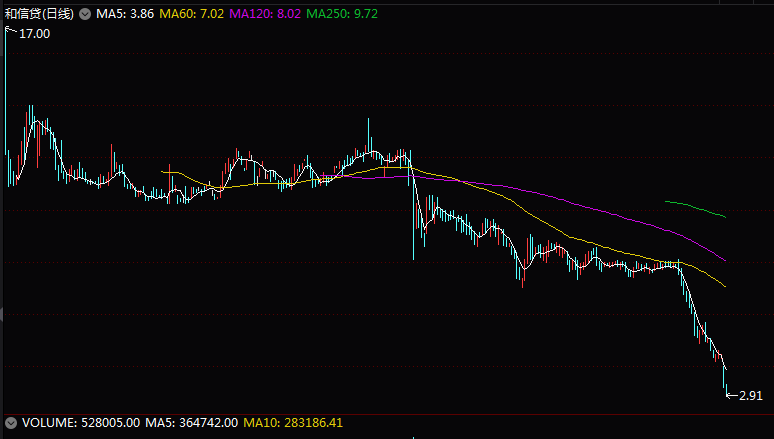The width and height of the screenshot is (774, 439).
Task: Expand the VOLUME indicator dropdown arrow
Action: point(11,423)
